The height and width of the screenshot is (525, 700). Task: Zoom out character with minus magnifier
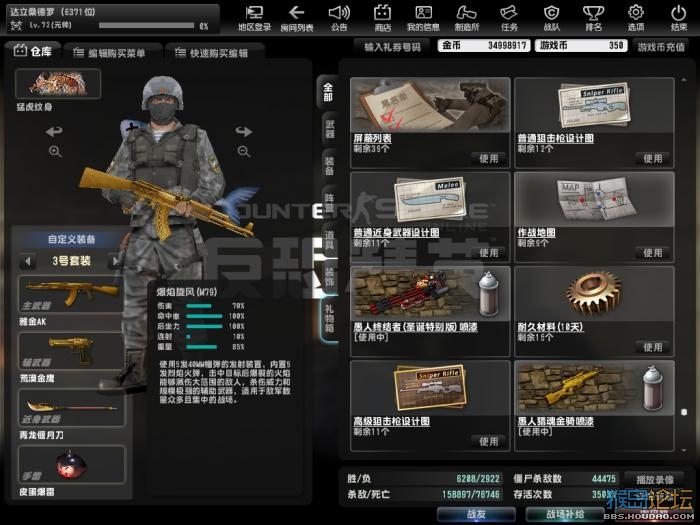pyautogui.click(x=244, y=151)
